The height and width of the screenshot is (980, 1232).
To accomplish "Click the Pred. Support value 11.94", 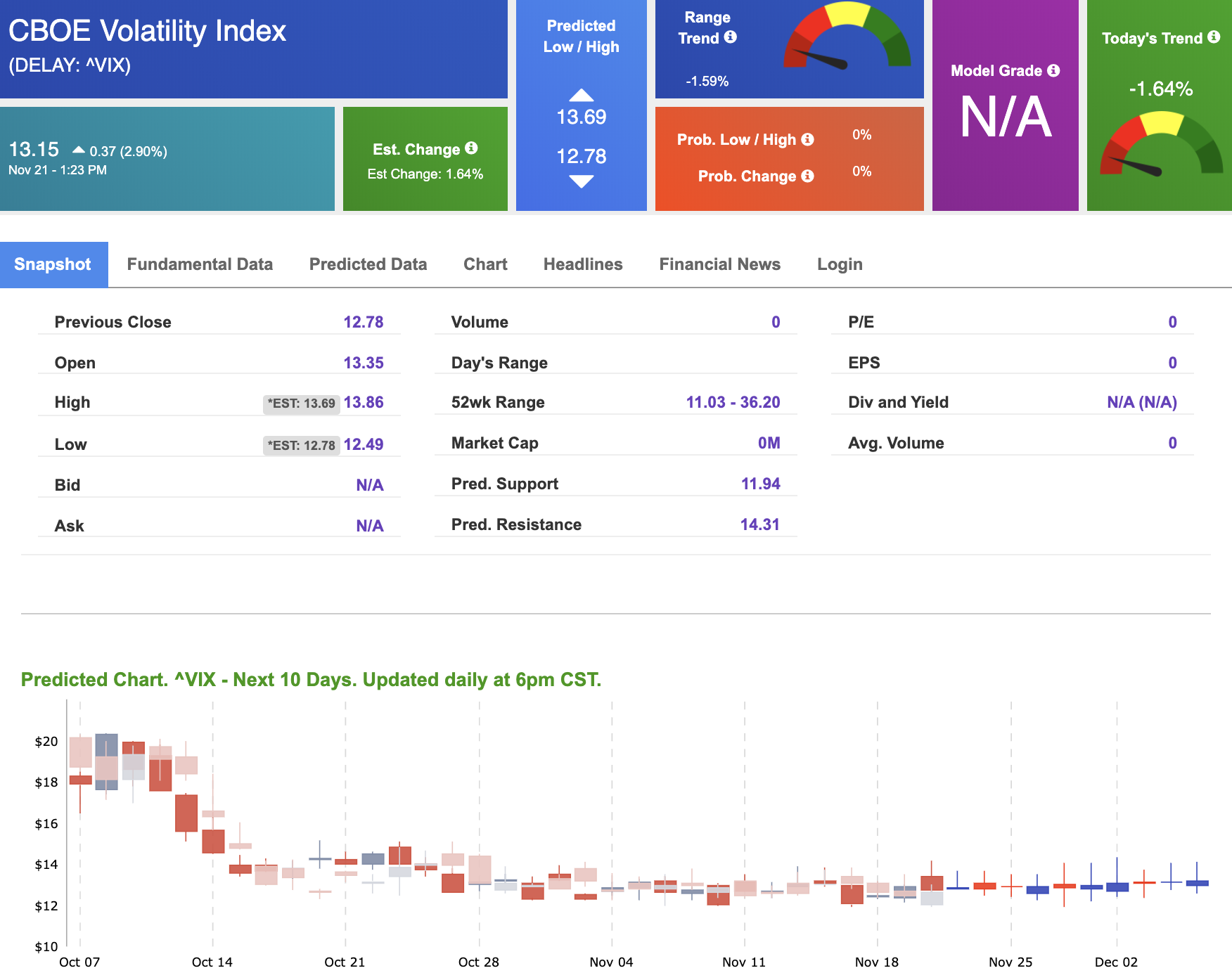I will [x=761, y=484].
